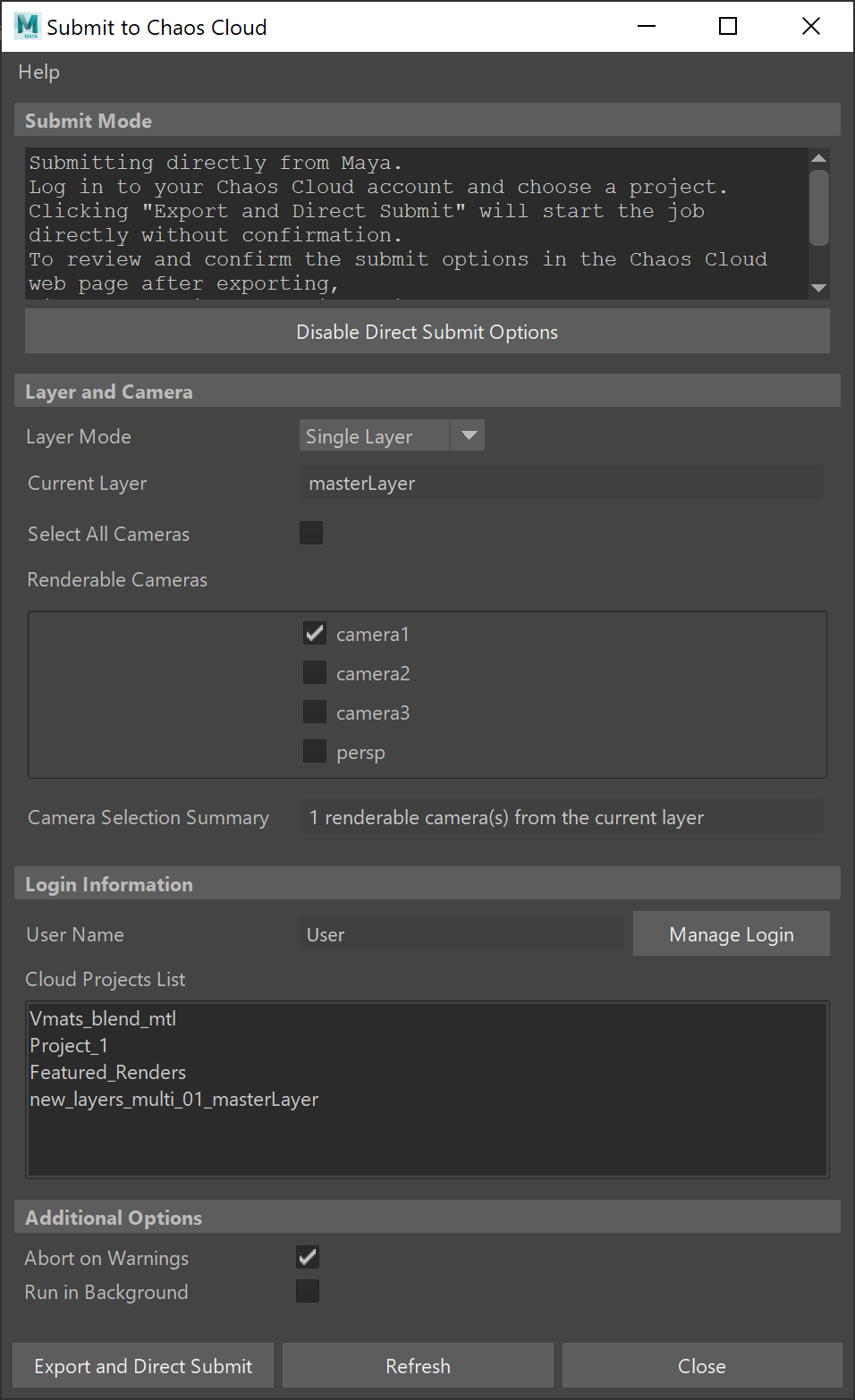
Task: Click Export and Direct Submit button
Action: 143,1366
